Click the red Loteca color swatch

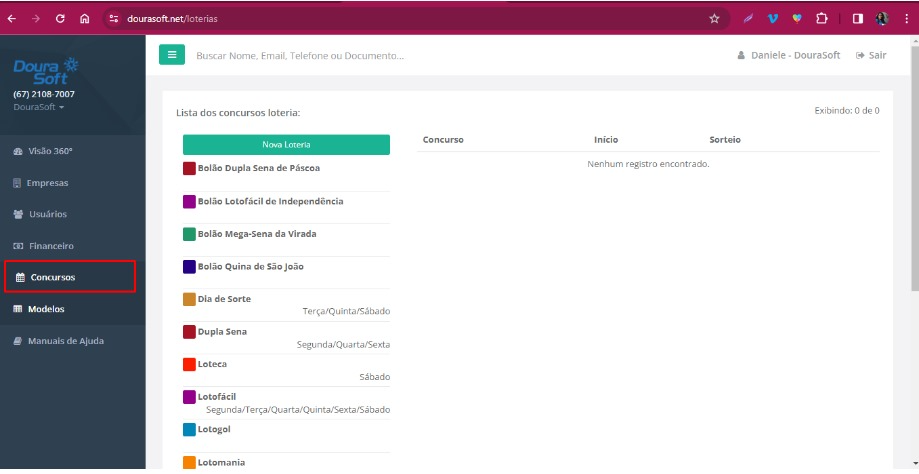189,364
